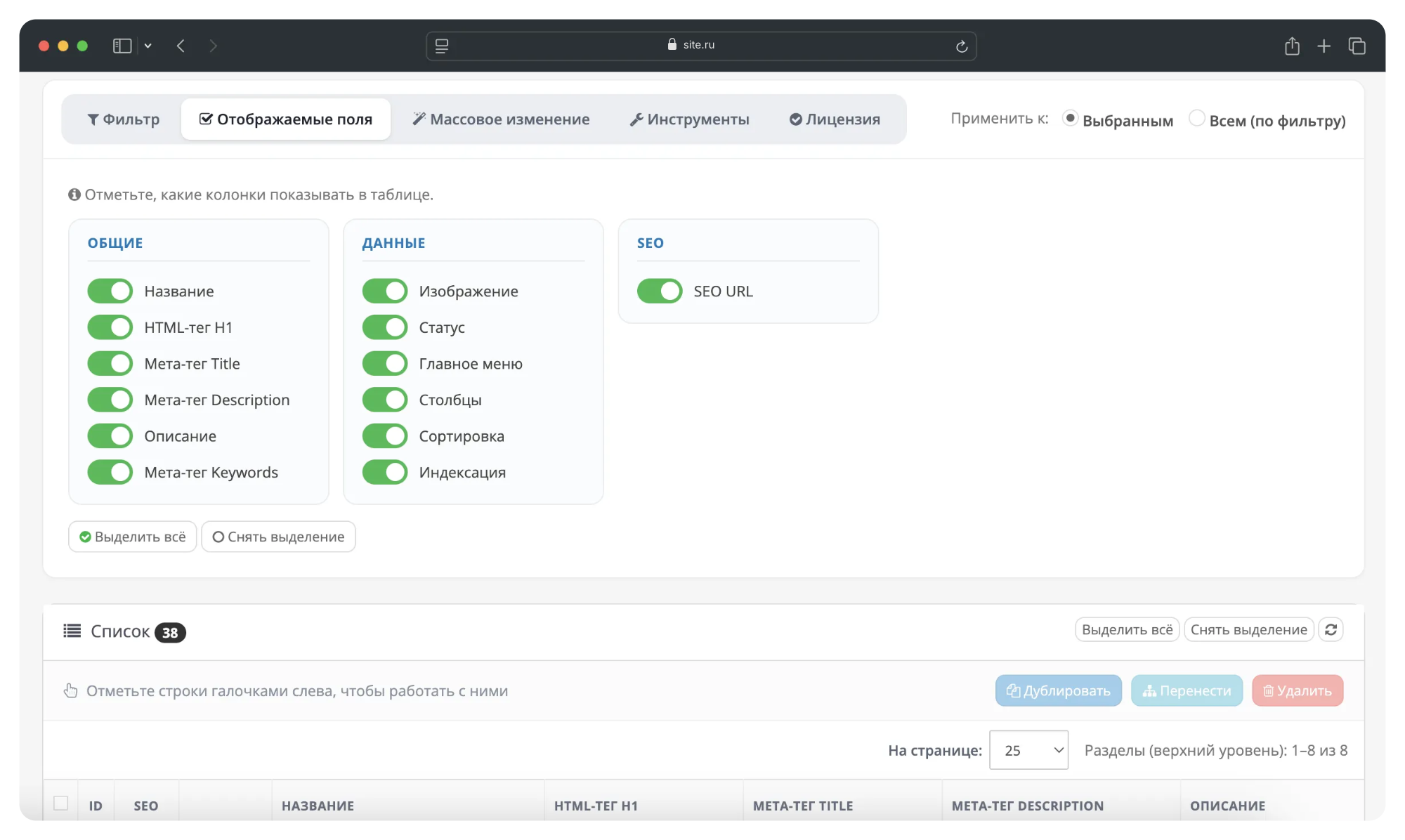The width and height of the screenshot is (1405, 840).
Task: Go back with the browser back arrow
Action: pyautogui.click(x=181, y=46)
